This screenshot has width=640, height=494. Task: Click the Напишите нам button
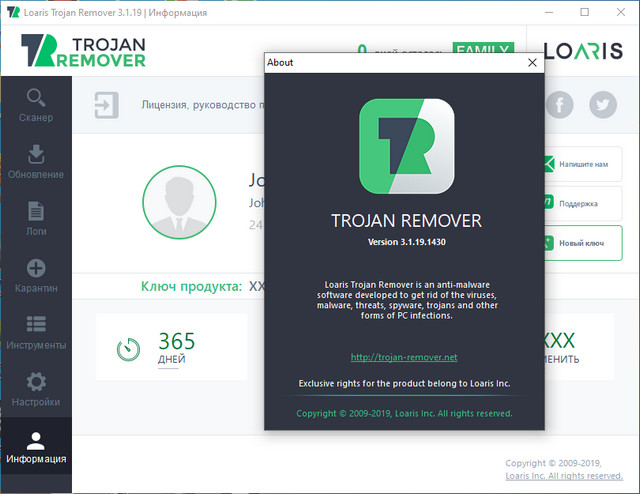[583, 164]
